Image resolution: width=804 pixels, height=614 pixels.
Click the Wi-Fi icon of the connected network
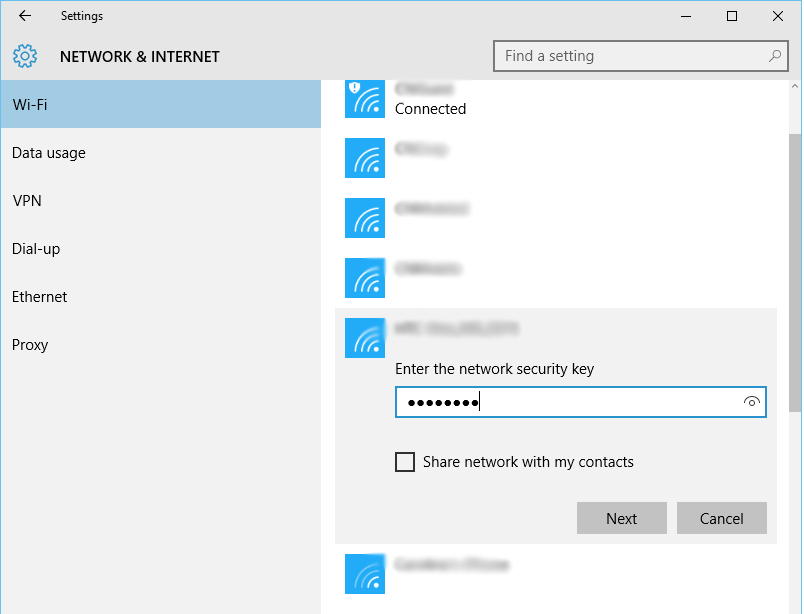pyautogui.click(x=365, y=99)
